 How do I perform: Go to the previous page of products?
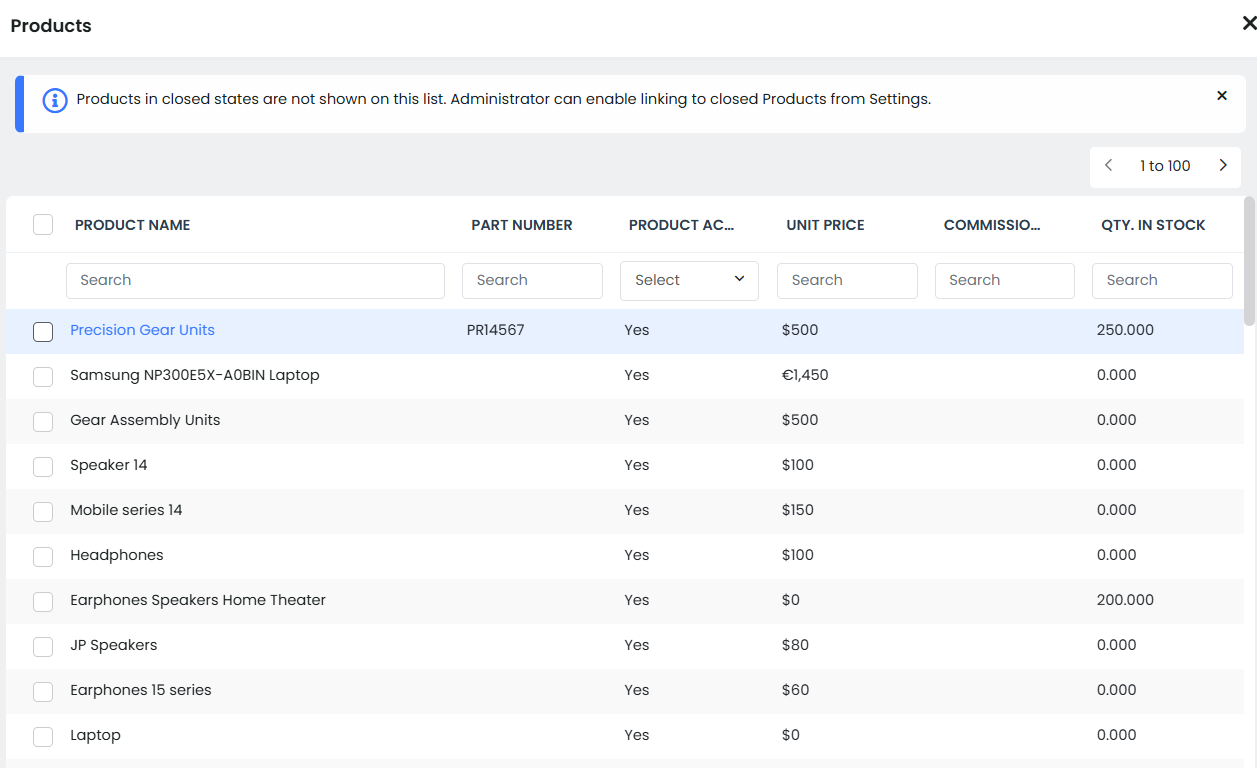click(x=1108, y=166)
